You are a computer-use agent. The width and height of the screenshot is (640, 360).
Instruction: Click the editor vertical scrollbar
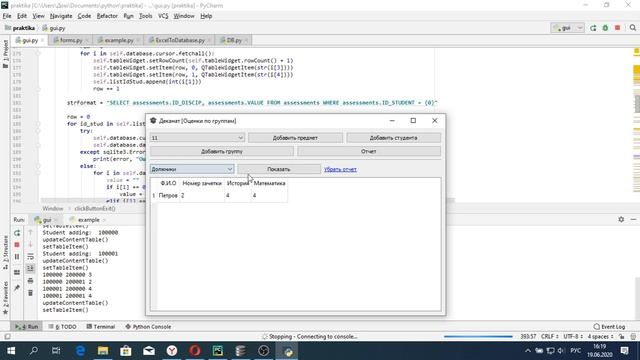coord(637,104)
